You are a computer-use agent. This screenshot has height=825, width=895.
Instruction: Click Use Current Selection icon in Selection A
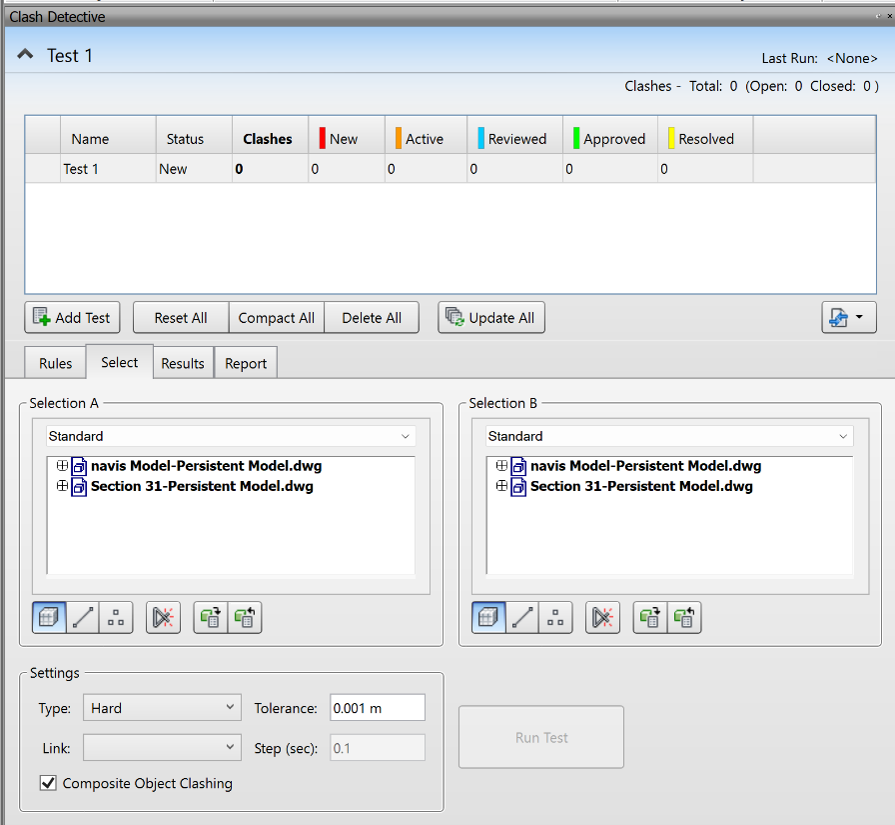(x=211, y=617)
